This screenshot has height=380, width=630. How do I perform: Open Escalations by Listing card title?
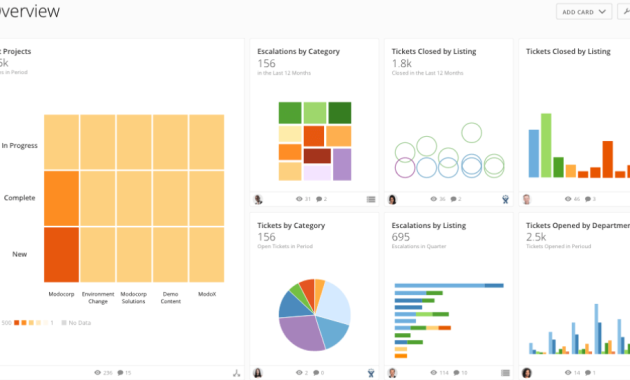click(x=429, y=225)
